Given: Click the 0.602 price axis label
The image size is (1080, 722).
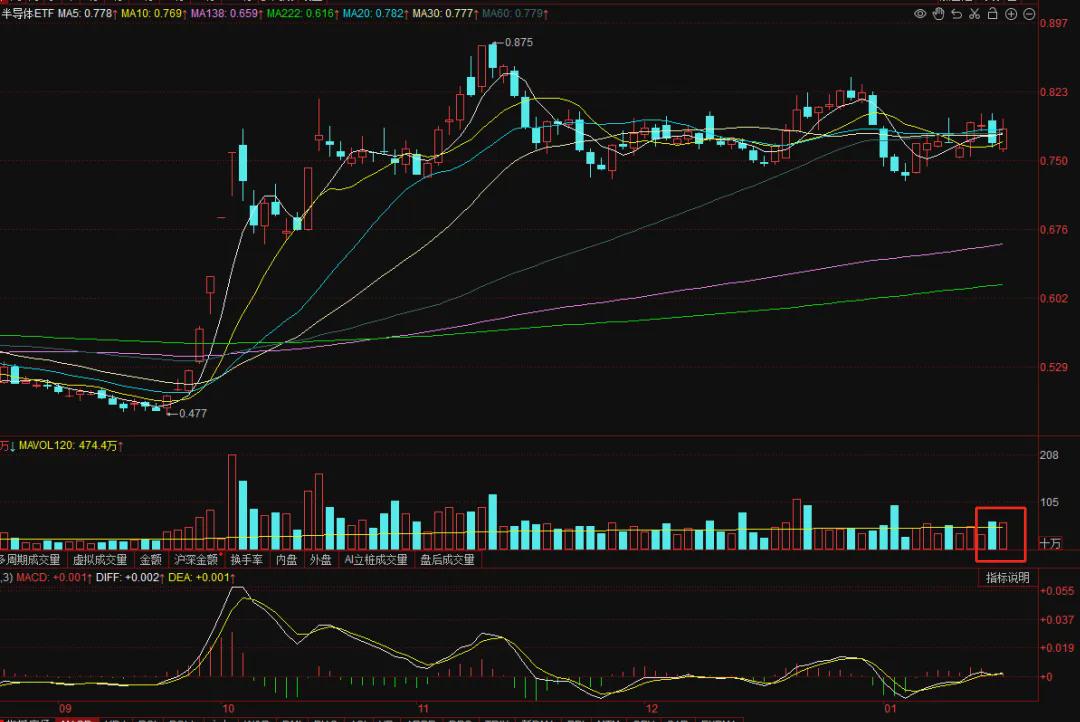Looking at the screenshot, I should pos(1054,298).
